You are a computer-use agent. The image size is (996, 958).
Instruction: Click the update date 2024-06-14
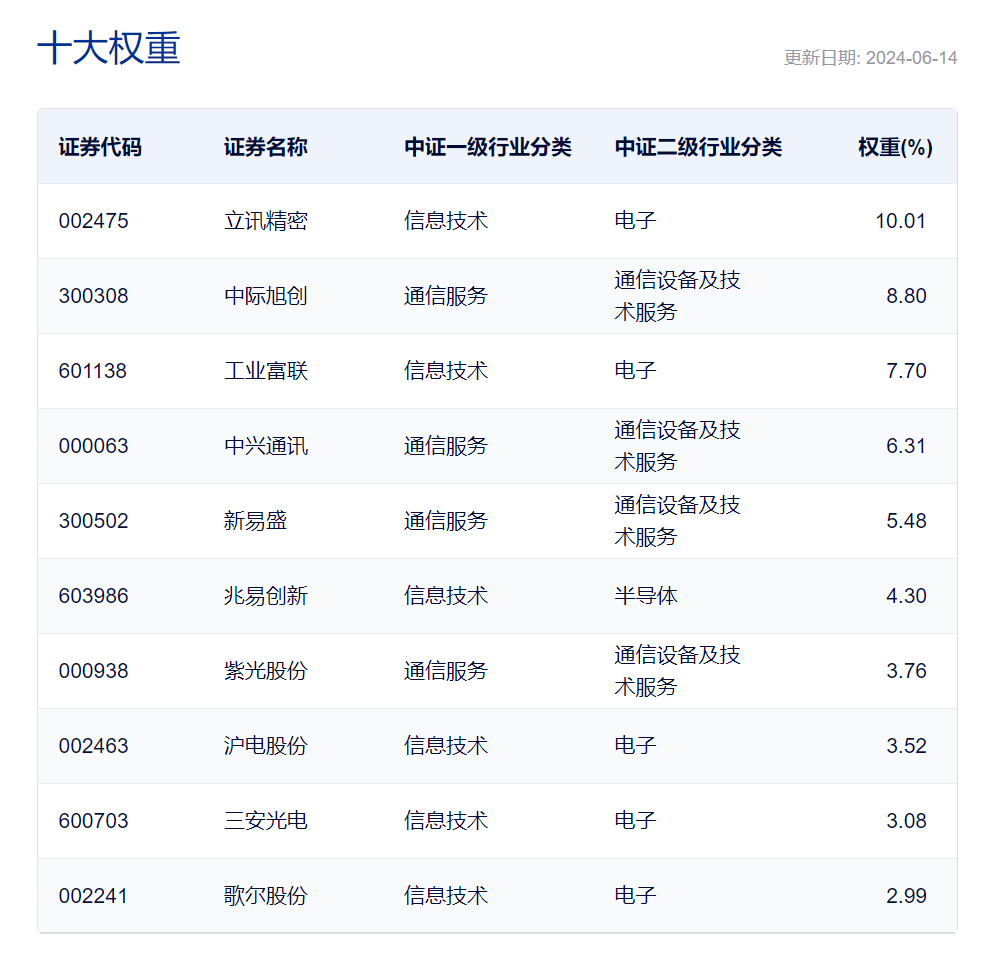[x=912, y=58]
